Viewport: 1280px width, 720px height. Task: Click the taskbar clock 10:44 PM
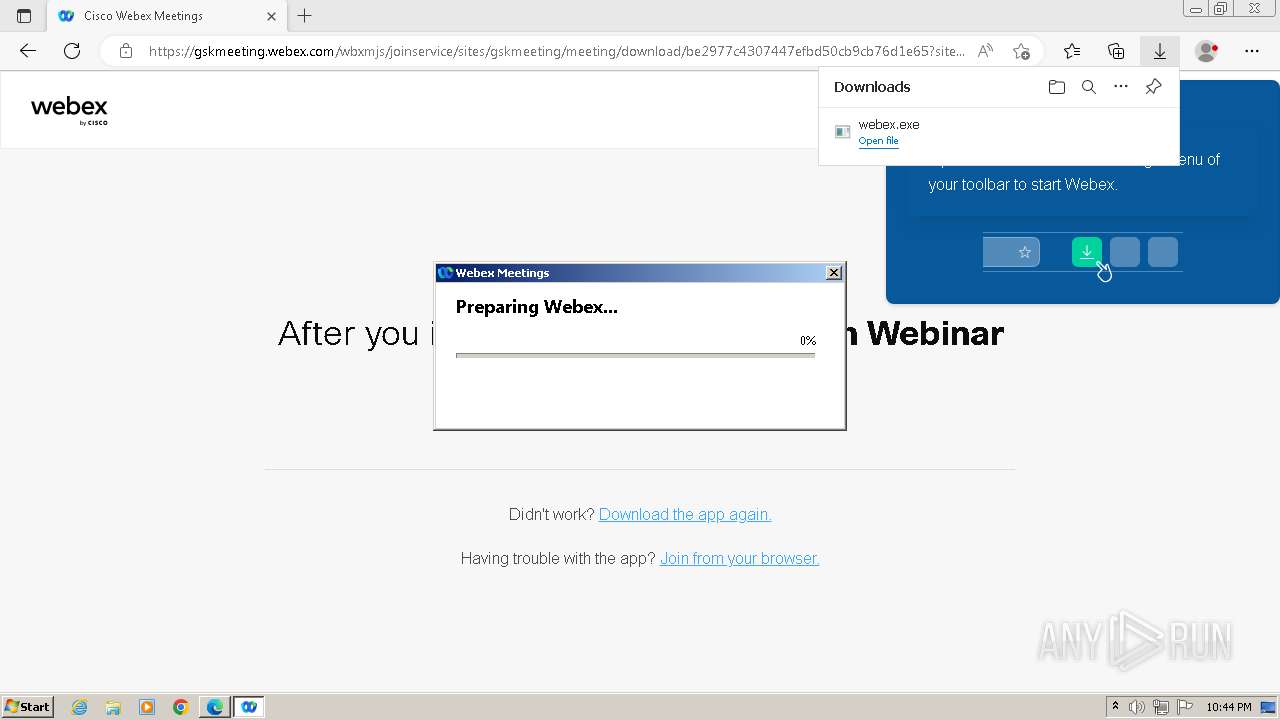(x=1229, y=707)
